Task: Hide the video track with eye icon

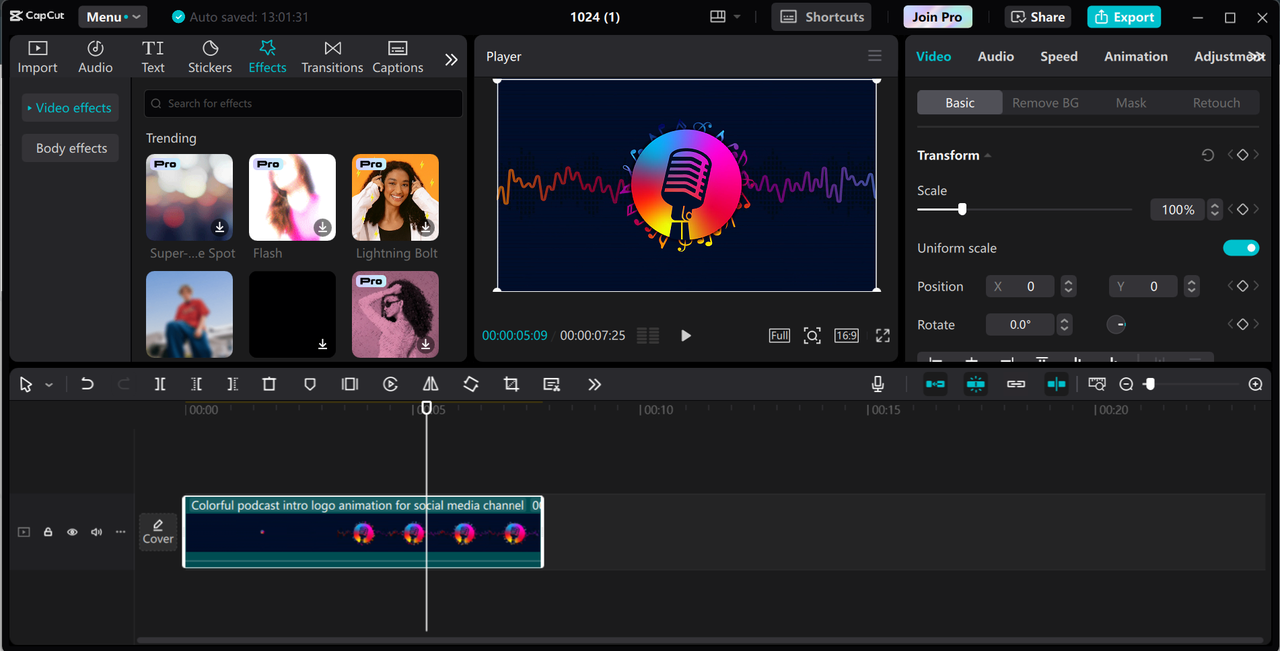Action: click(72, 532)
